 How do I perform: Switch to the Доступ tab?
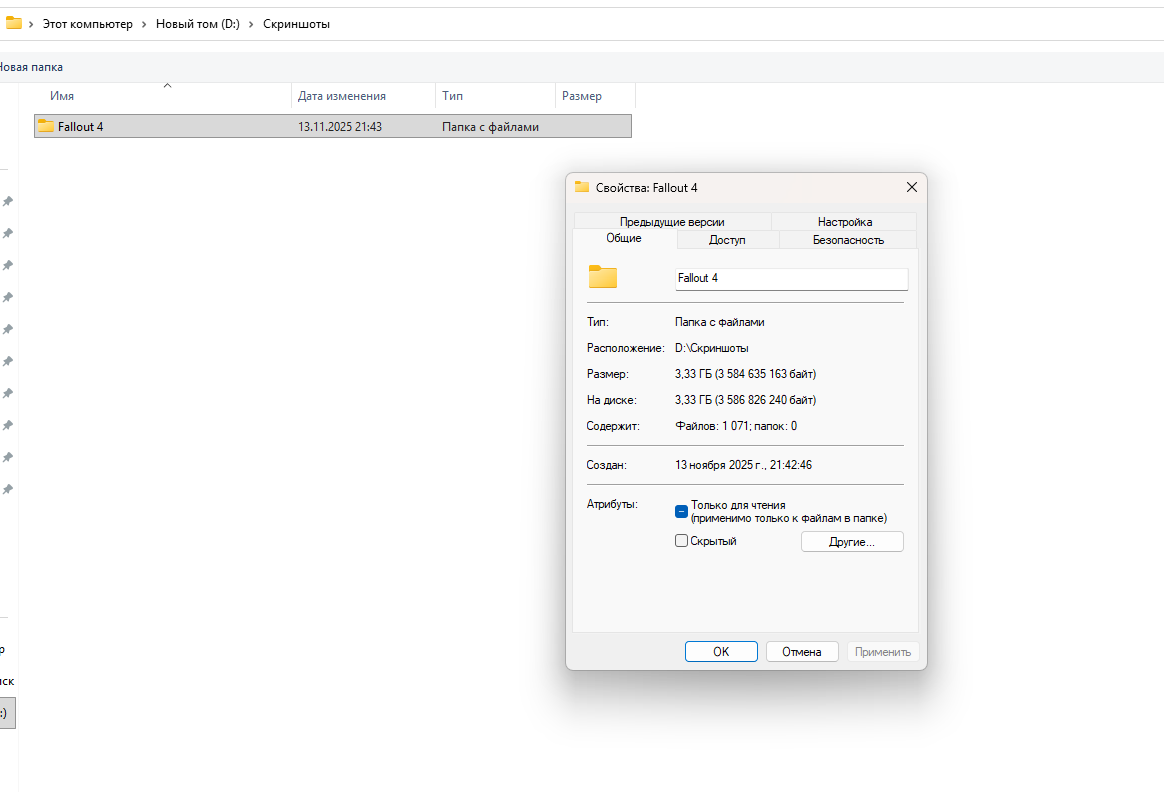pyautogui.click(x=727, y=240)
